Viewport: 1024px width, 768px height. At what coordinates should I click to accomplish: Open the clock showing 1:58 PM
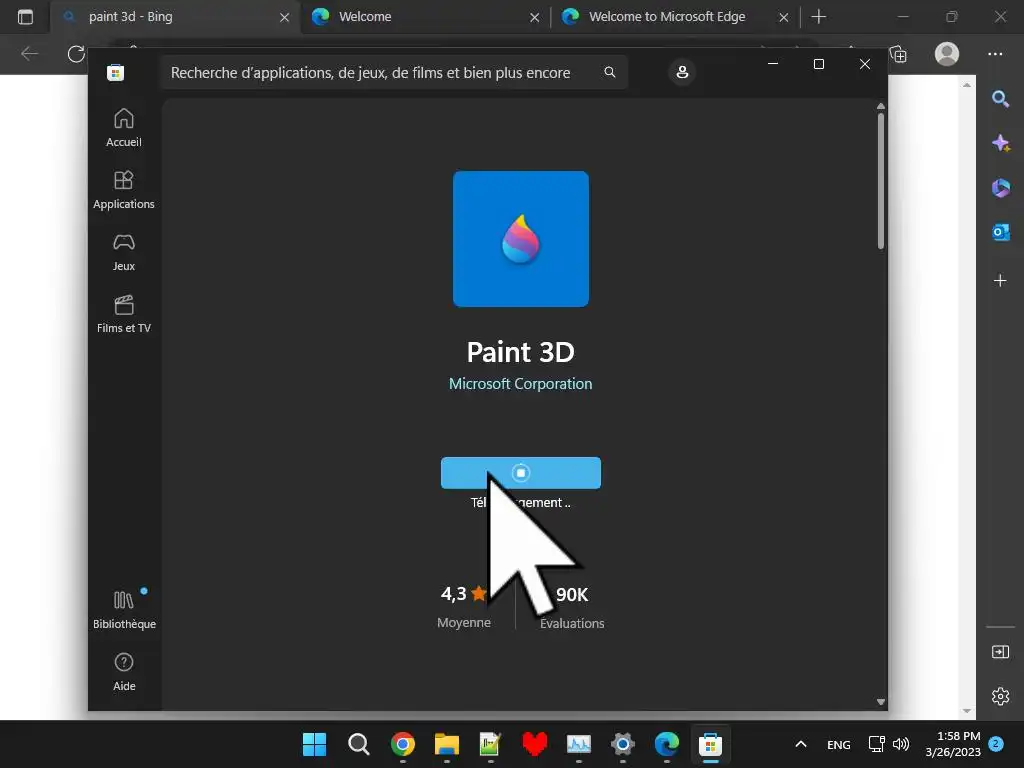click(x=953, y=744)
